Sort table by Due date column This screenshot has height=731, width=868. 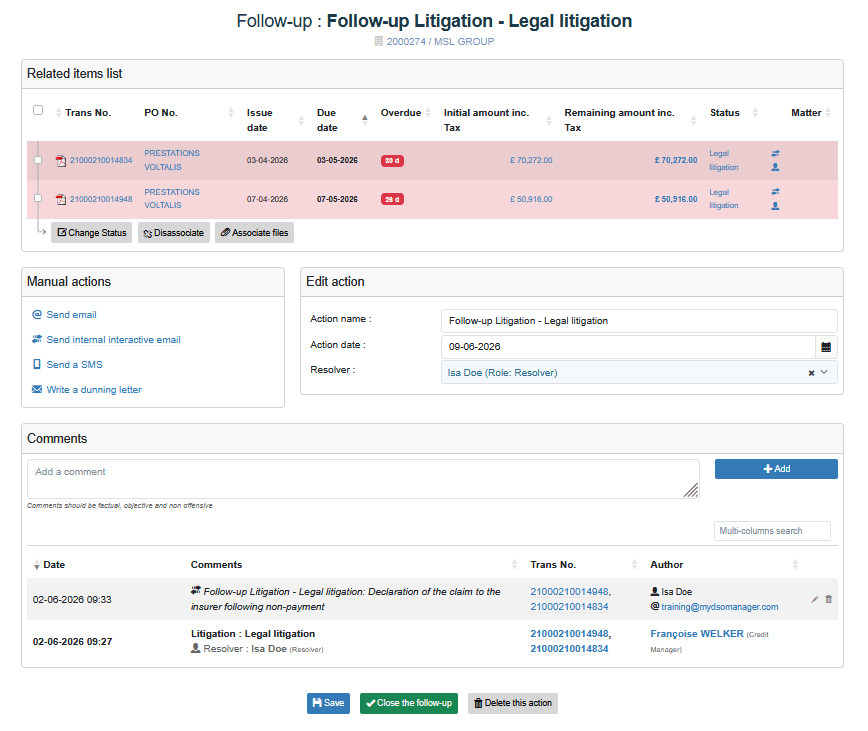point(364,120)
